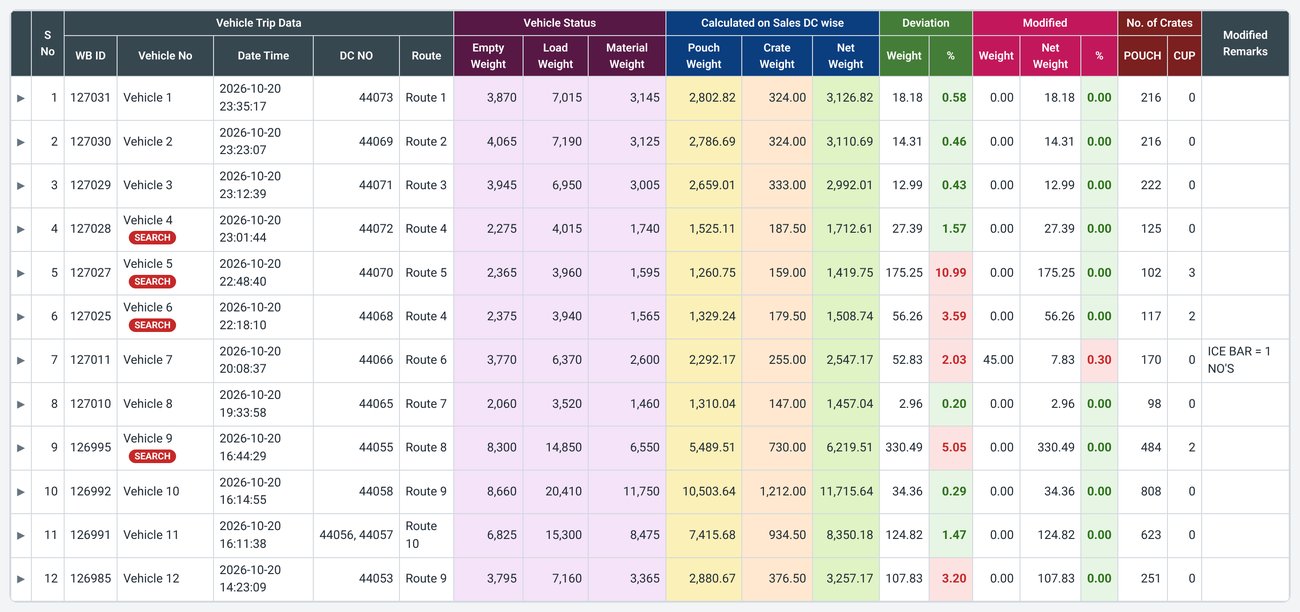Click the Crate Weight column header

pyautogui.click(x=777, y=56)
